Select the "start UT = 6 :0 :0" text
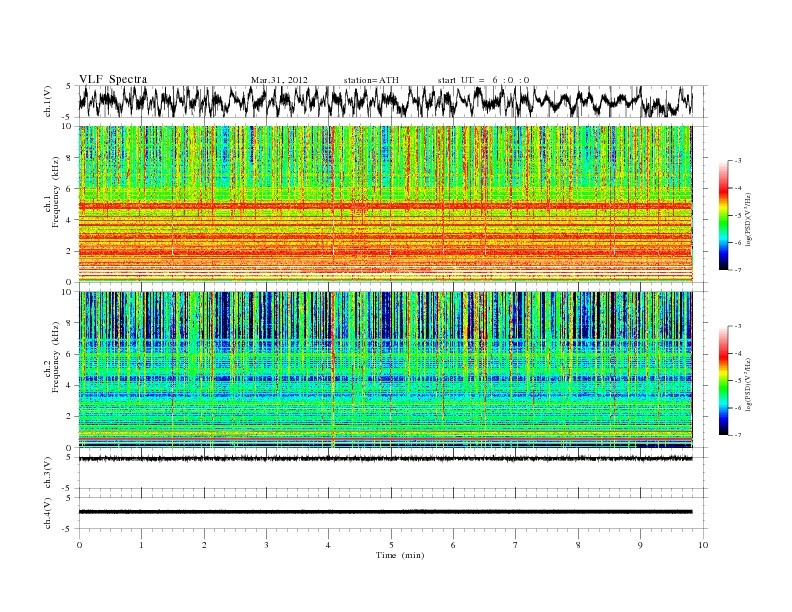The width and height of the screenshot is (792, 612). coord(483,80)
